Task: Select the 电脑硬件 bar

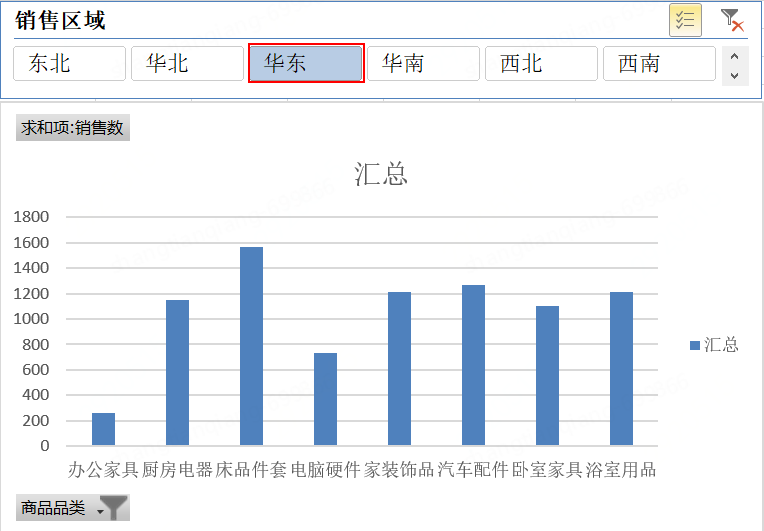Action: tap(325, 399)
